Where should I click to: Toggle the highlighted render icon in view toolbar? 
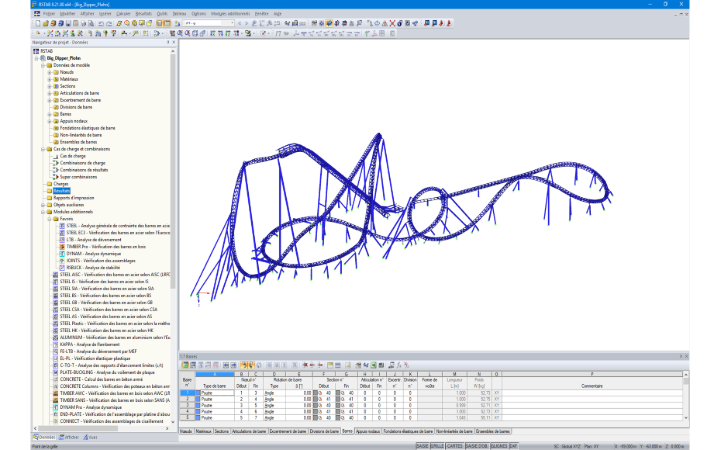click(x=329, y=23)
